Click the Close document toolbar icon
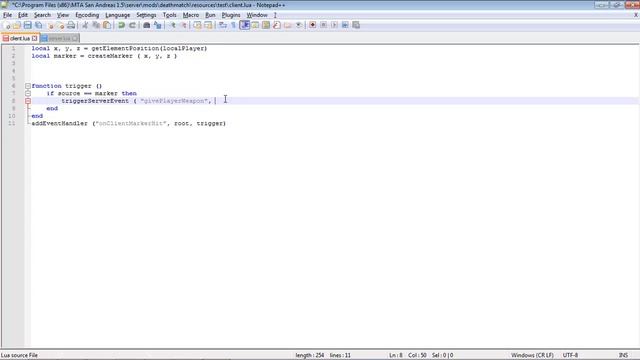640x360 pixels. pyautogui.click(x=51, y=25)
